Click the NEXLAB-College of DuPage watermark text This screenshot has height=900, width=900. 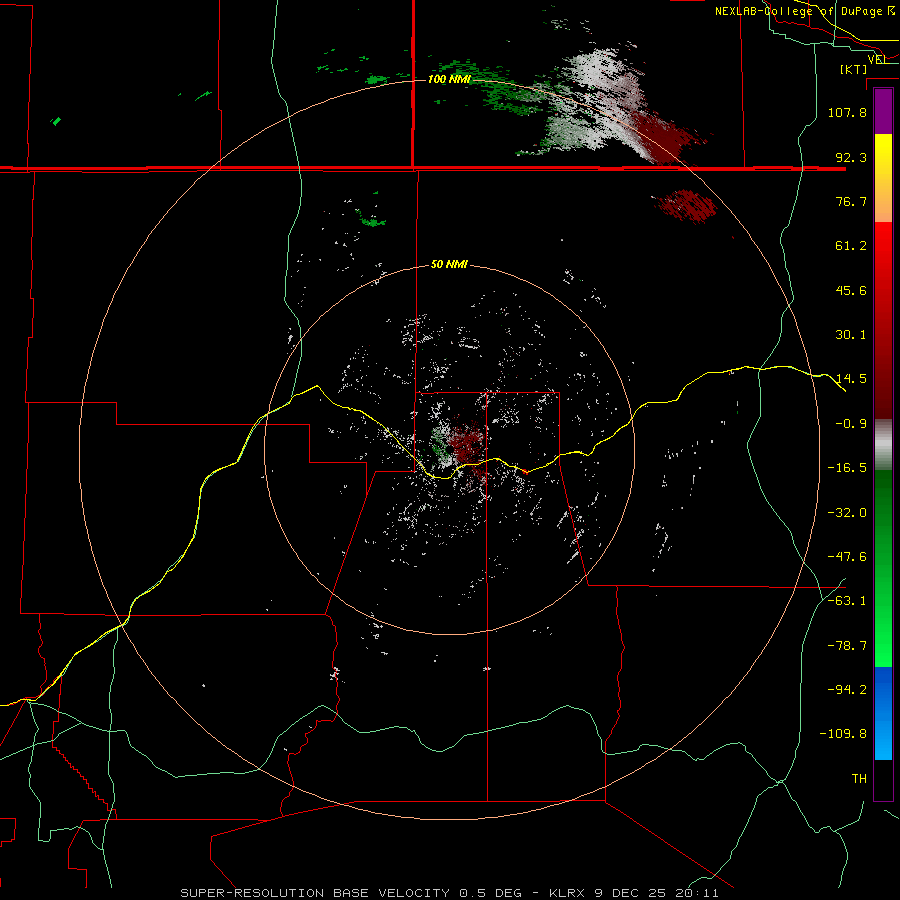(804, 11)
